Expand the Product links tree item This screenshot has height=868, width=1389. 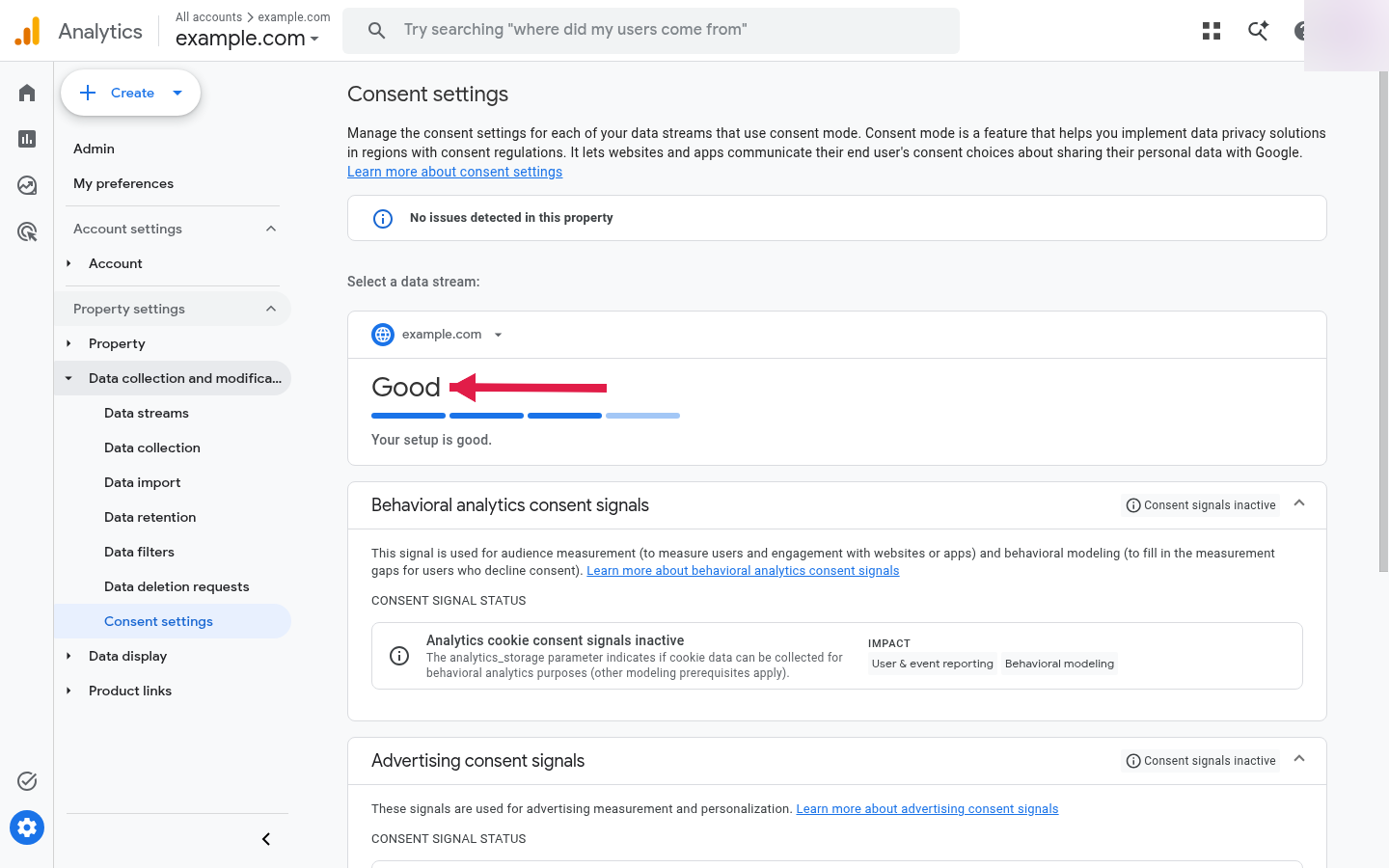point(68,691)
